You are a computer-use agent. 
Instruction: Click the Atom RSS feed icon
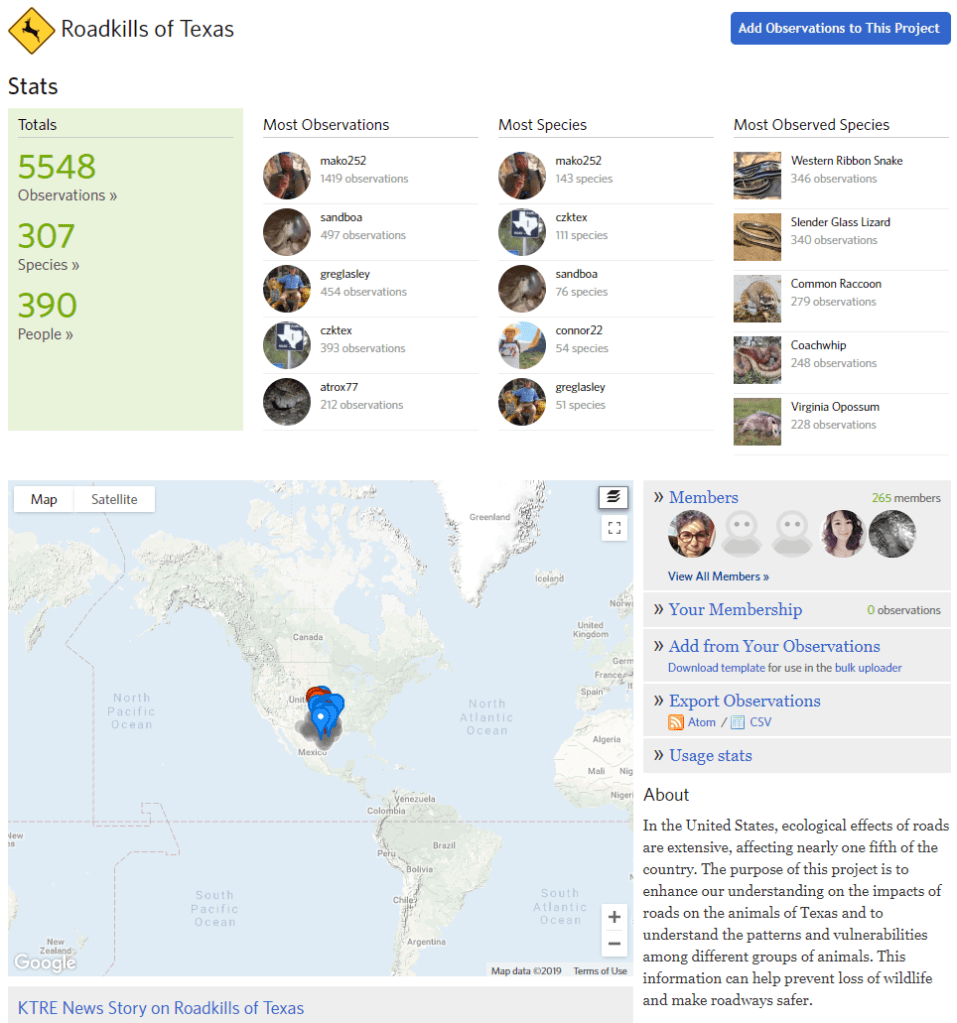[677, 722]
